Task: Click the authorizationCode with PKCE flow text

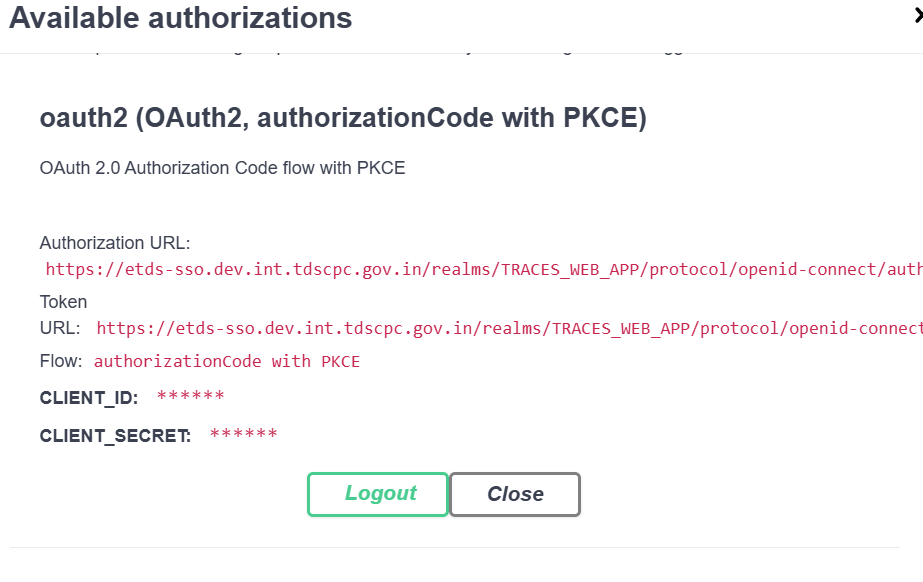Action: (x=223, y=361)
